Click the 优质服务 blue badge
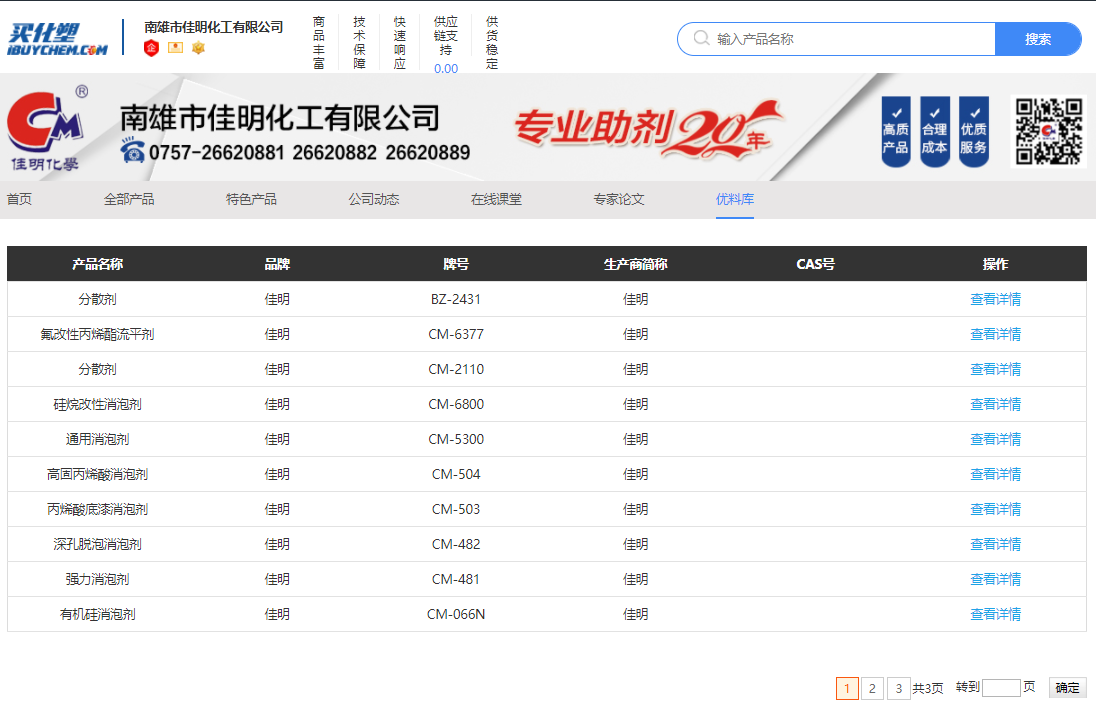This screenshot has height=712, width=1096. tap(974, 131)
